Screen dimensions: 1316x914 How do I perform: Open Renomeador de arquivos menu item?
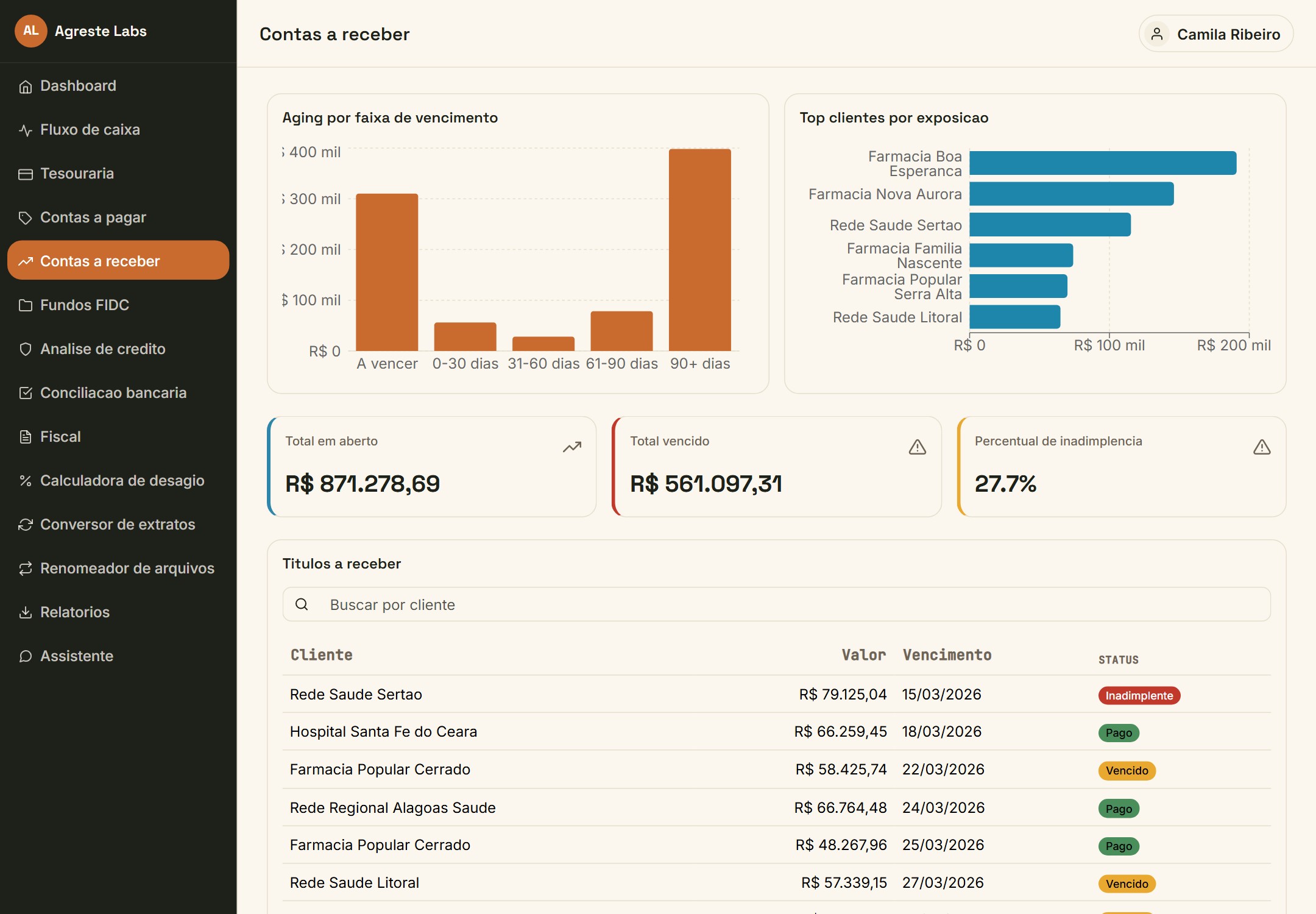(118, 569)
